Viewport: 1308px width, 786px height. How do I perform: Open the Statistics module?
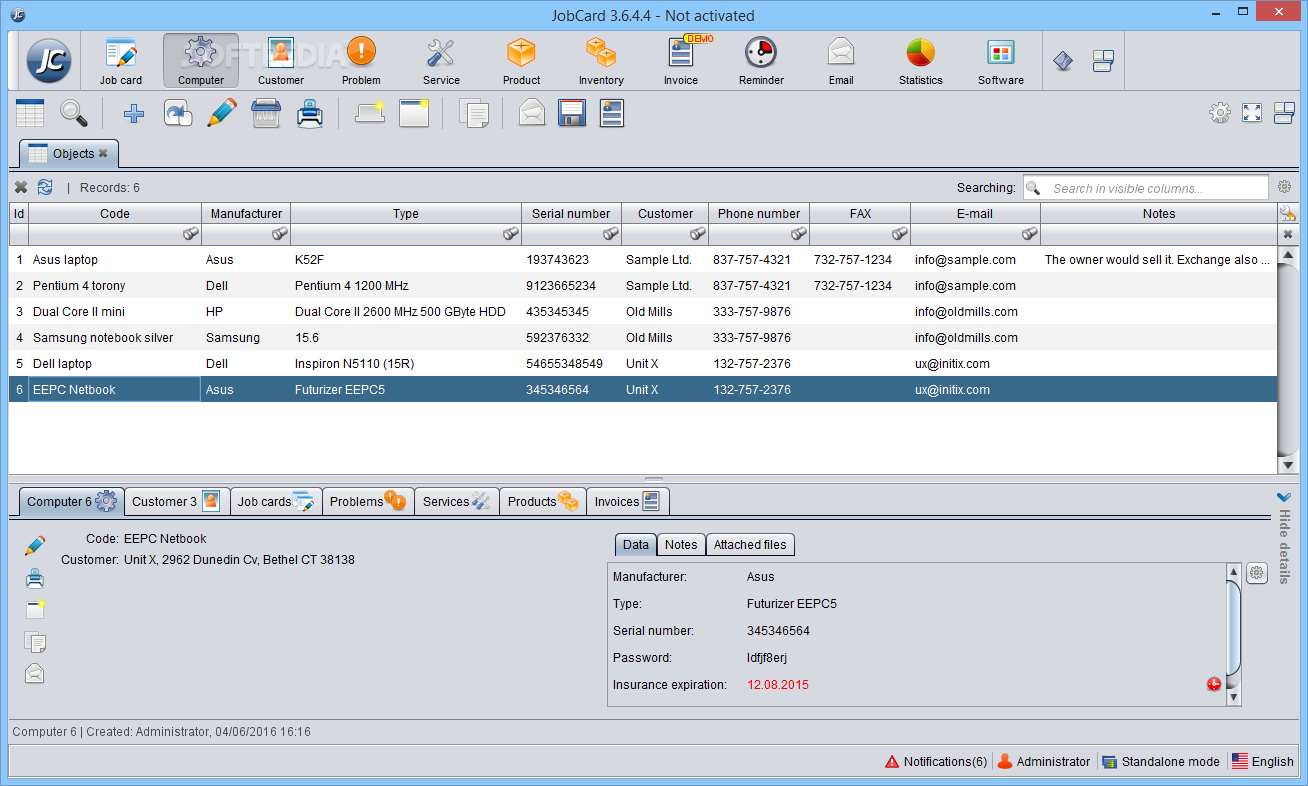(921, 61)
